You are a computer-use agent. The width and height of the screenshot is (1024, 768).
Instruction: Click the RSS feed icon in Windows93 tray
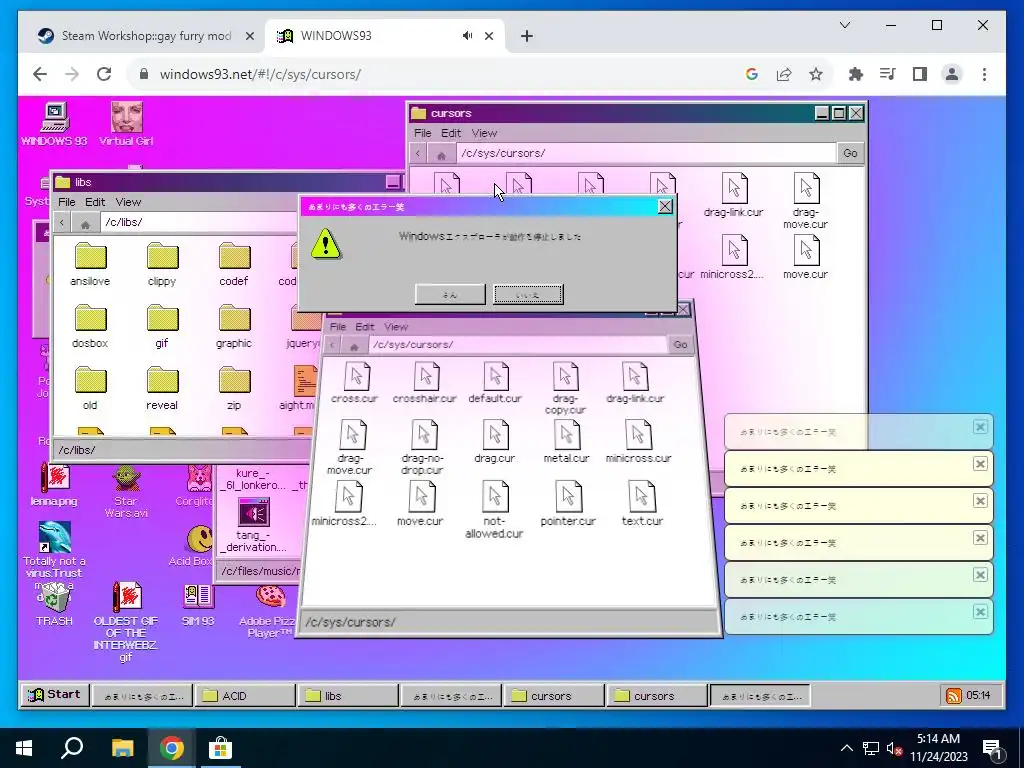point(953,696)
